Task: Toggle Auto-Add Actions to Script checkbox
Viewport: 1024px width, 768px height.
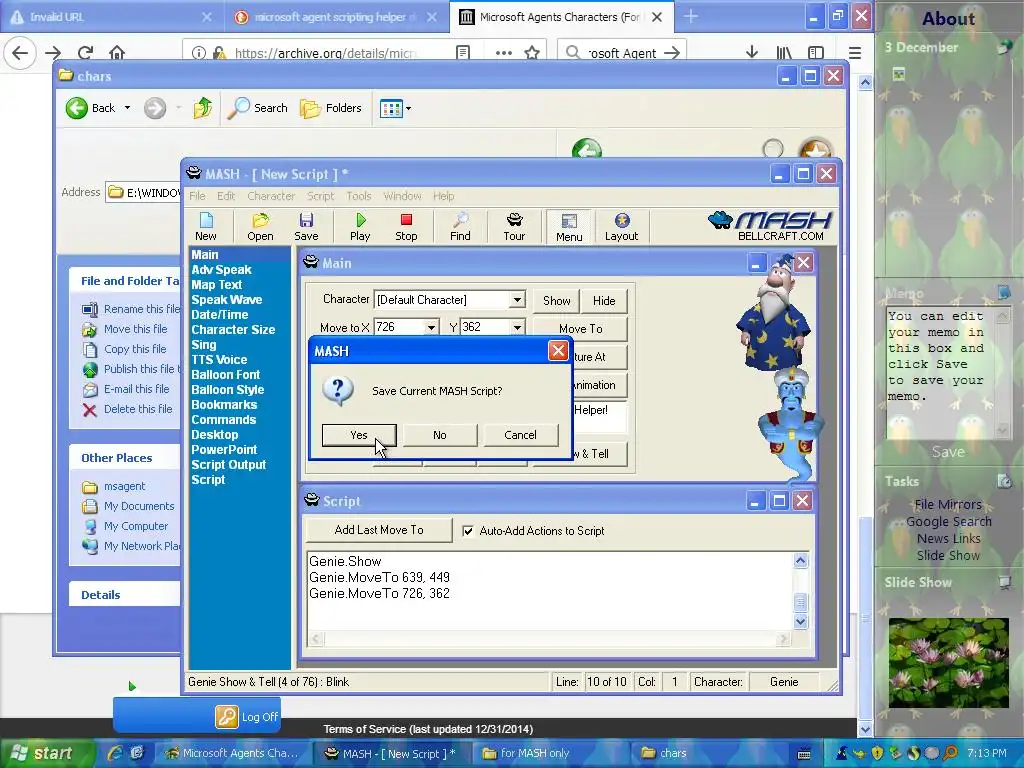Action: pos(468,531)
